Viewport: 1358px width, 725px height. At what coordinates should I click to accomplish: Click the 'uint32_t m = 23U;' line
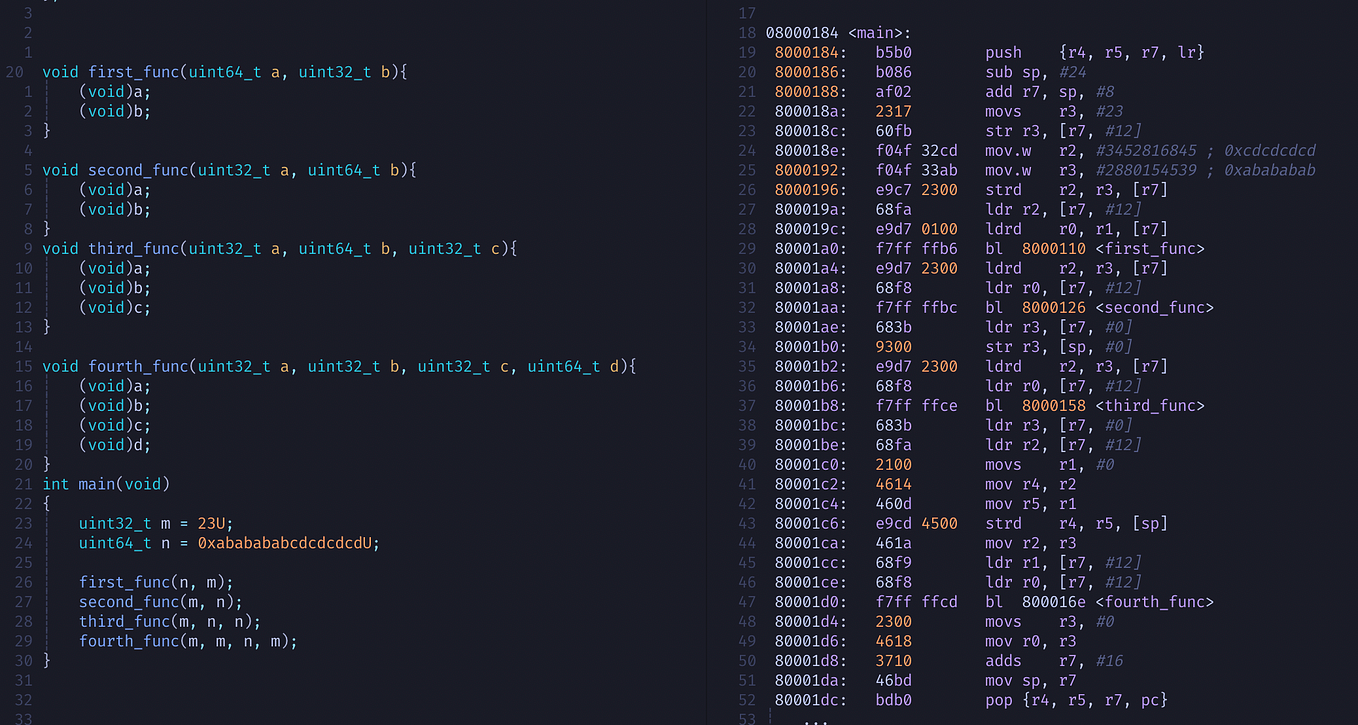(156, 523)
